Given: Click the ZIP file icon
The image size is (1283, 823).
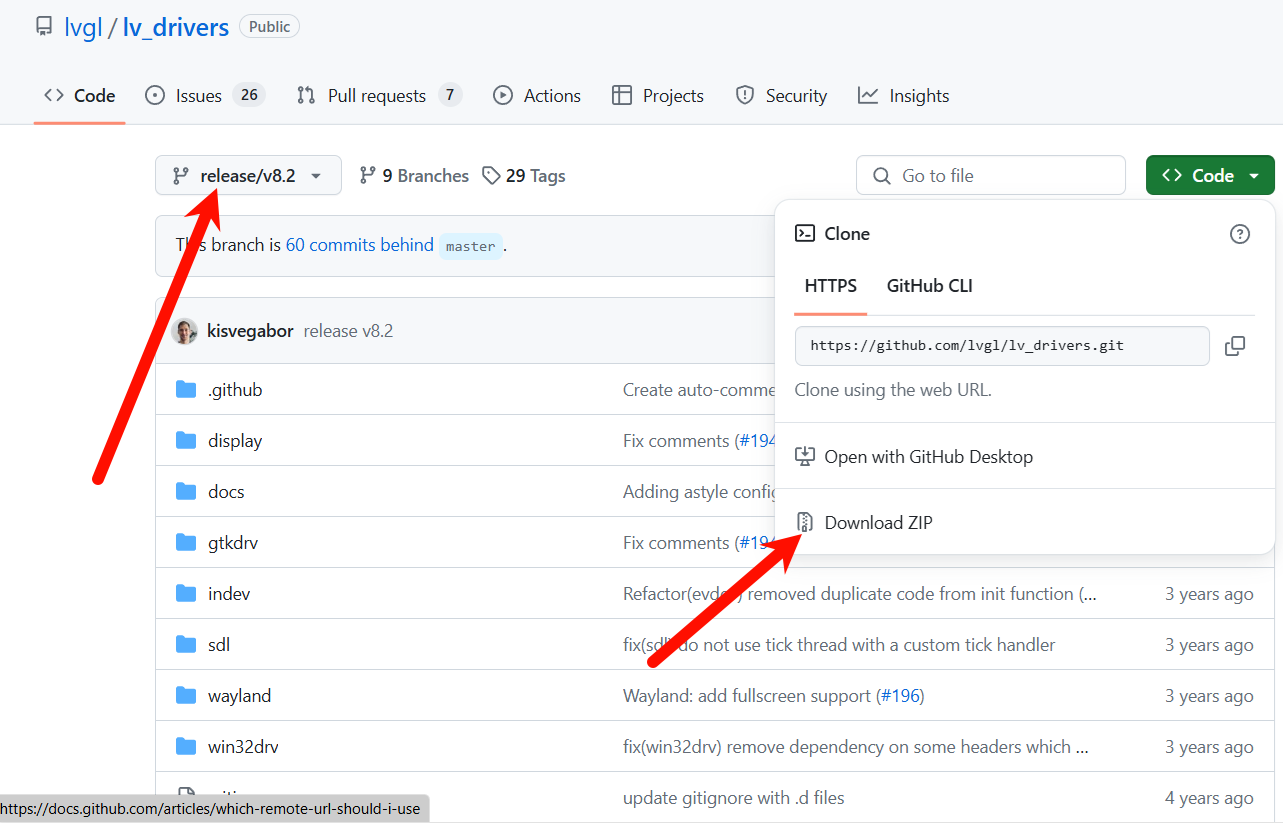Looking at the screenshot, I should pyautogui.click(x=805, y=522).
